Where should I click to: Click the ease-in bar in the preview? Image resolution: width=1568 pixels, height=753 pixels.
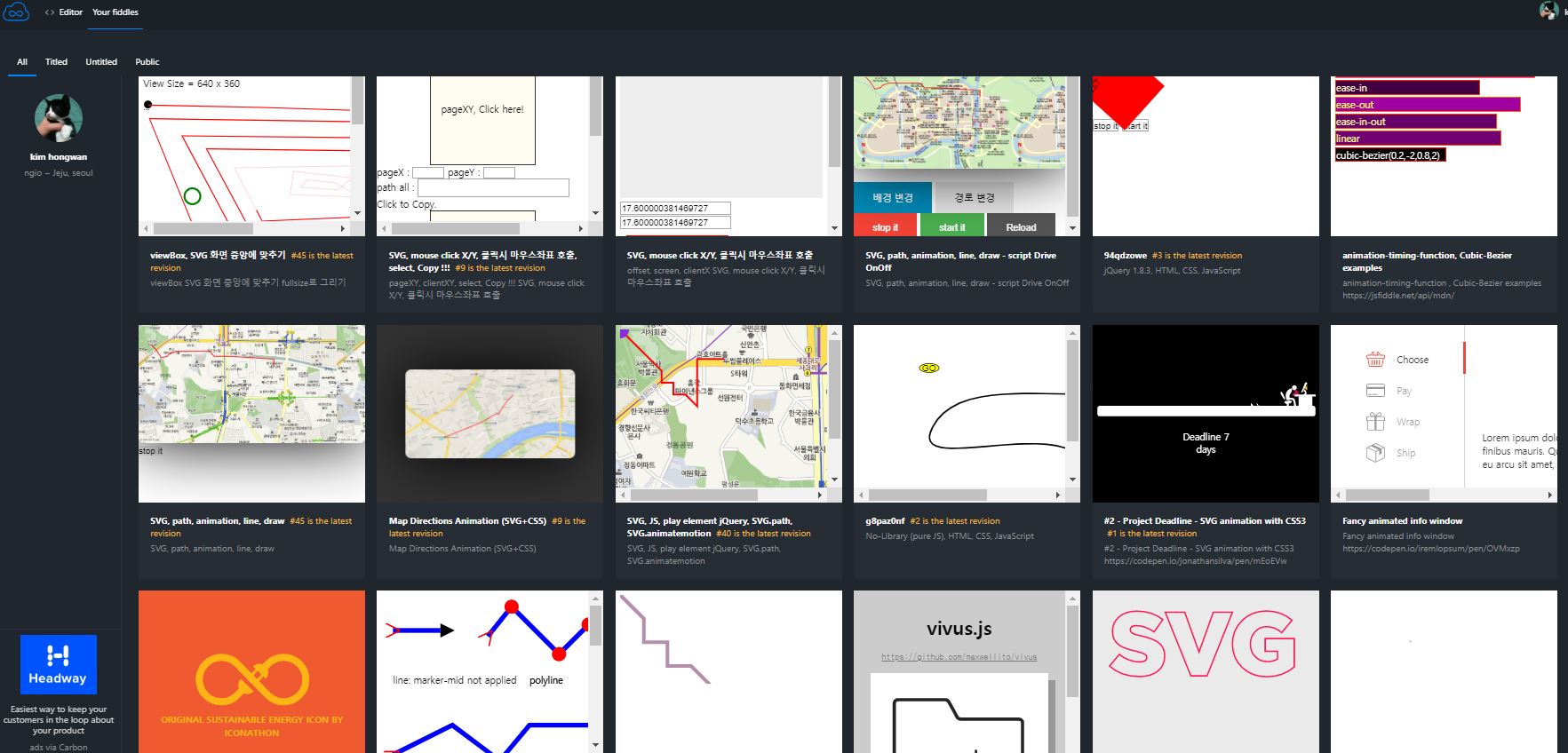click(1406, 88)
